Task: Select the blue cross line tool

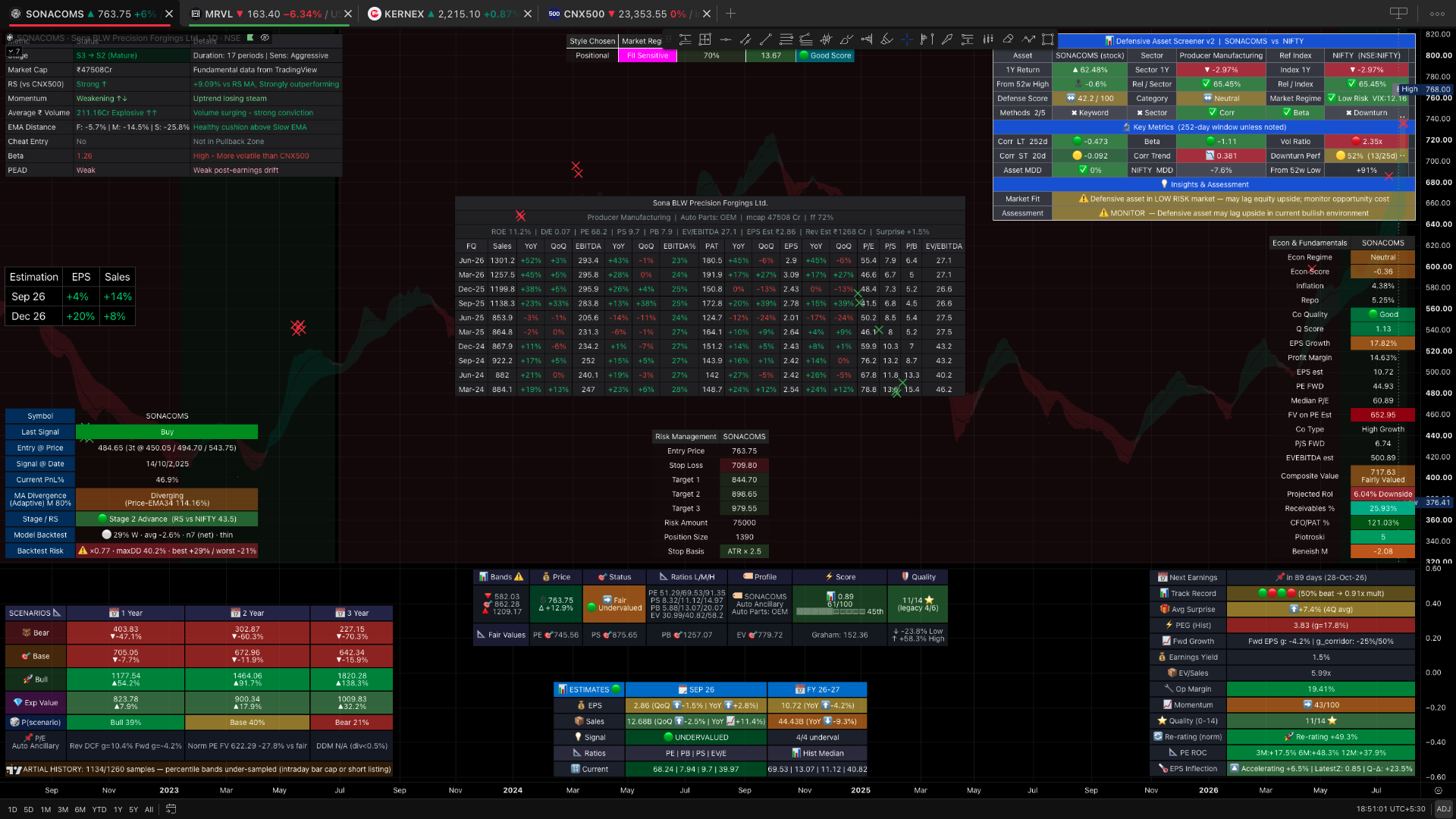Action: coord(907,39)
